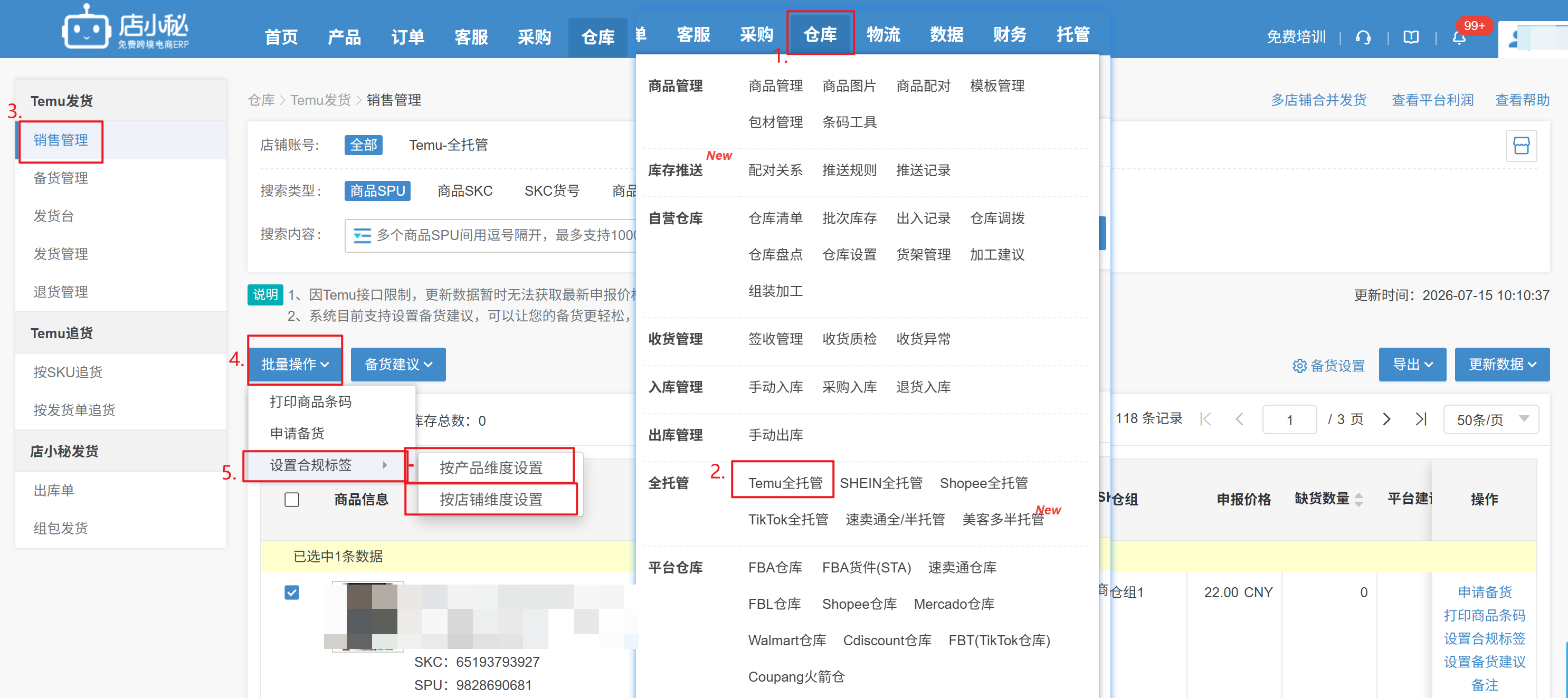Click FBA货件(STA) in the 仓库 menu

[866, 567]
